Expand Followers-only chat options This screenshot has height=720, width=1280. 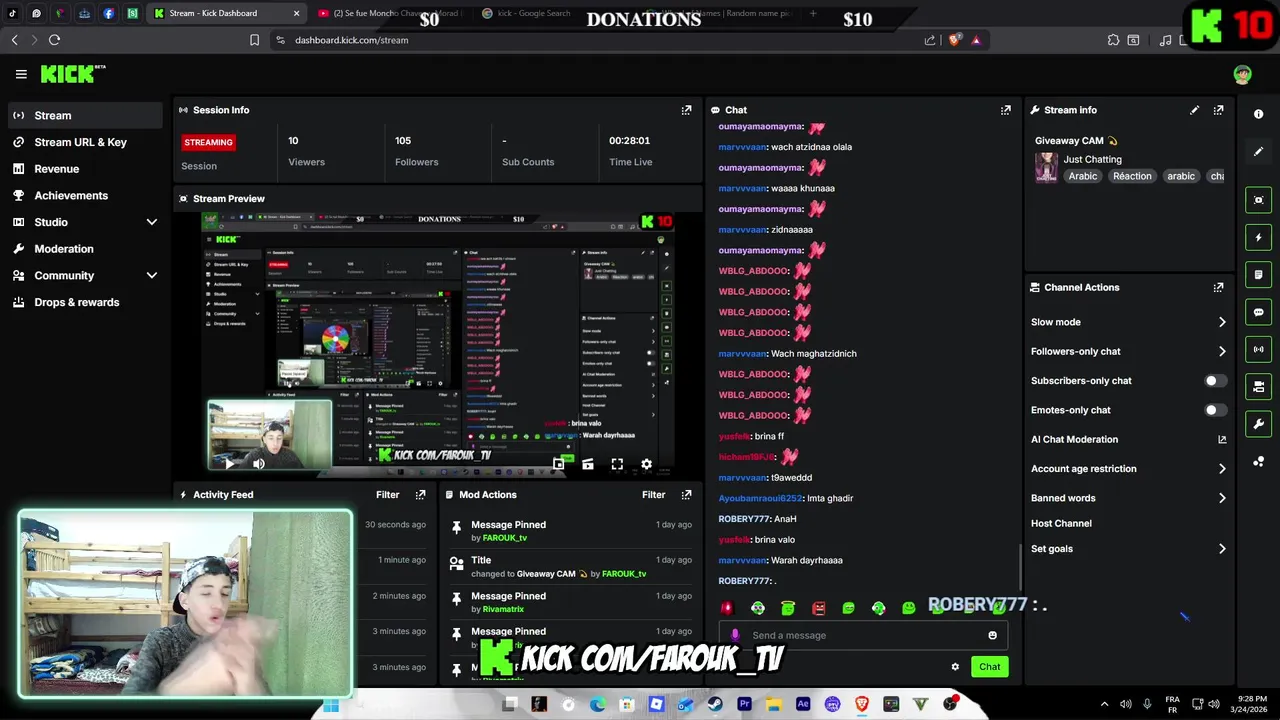1221,351
